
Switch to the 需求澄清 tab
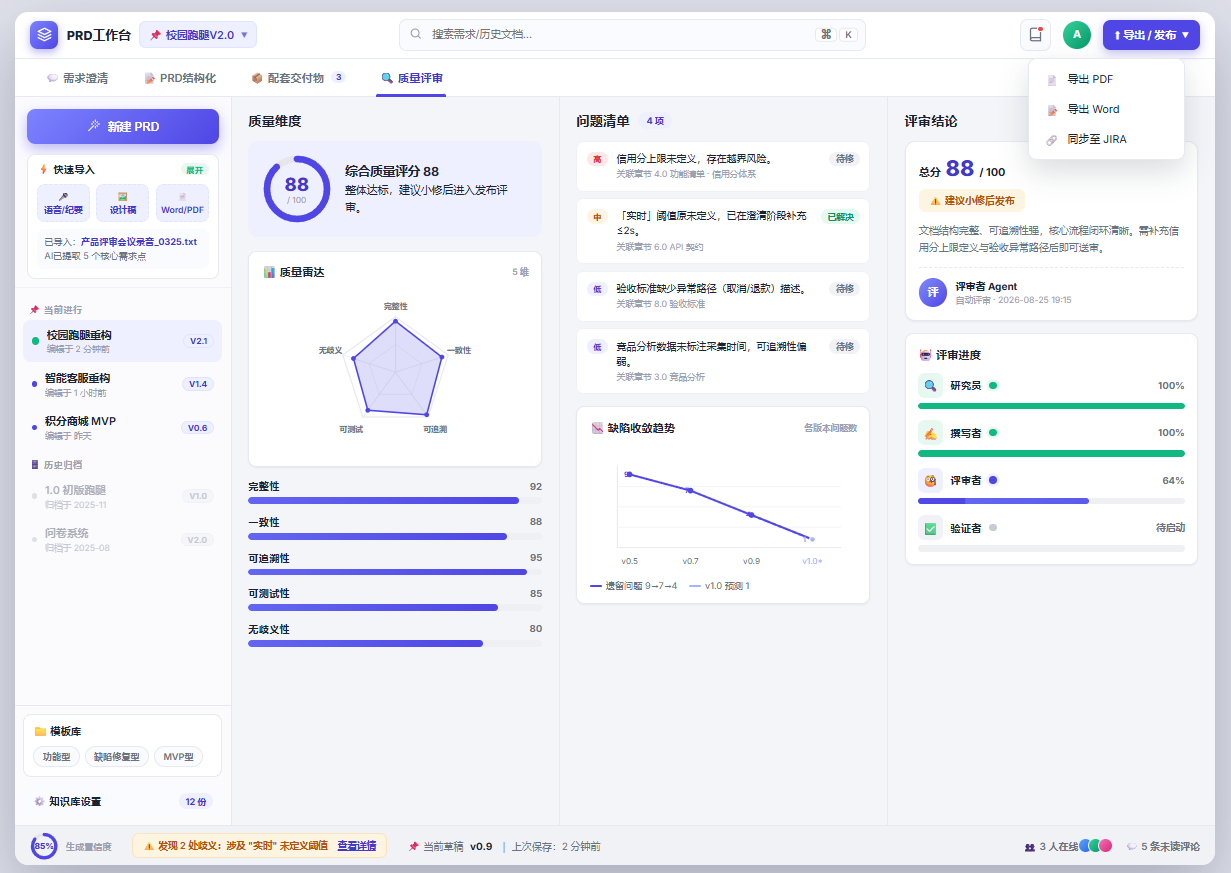(x=77, y=78)
